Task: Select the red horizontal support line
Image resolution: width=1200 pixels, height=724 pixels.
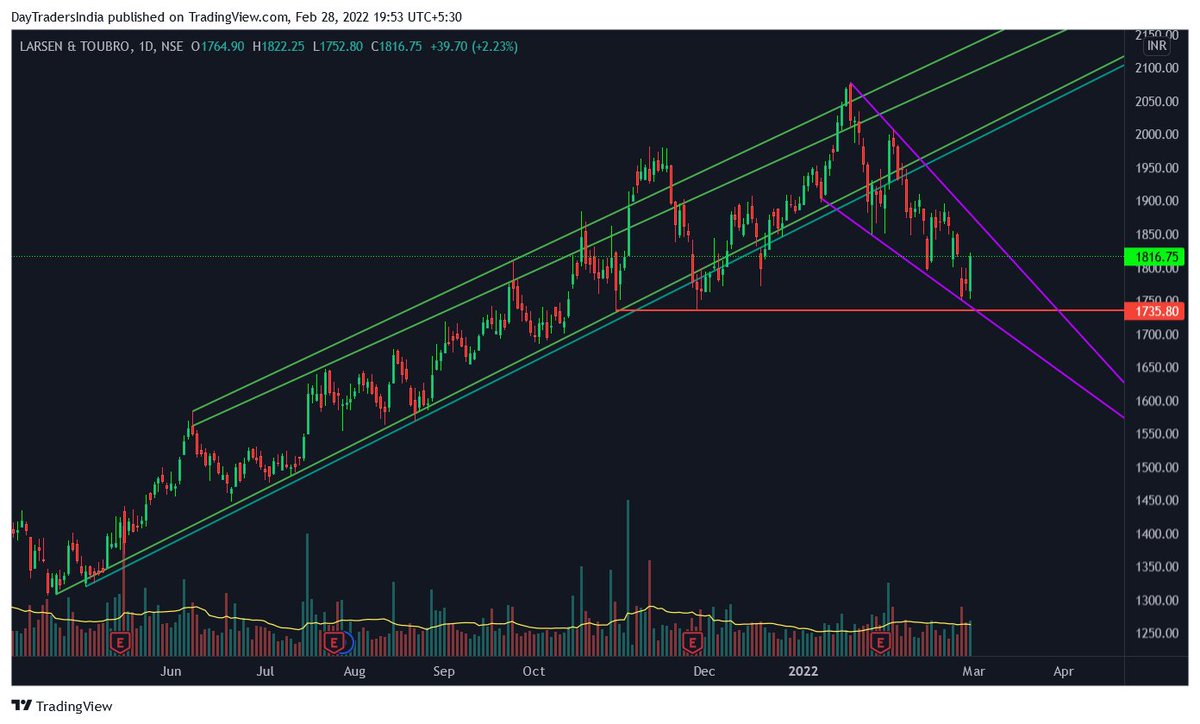Action: [870, 311]
